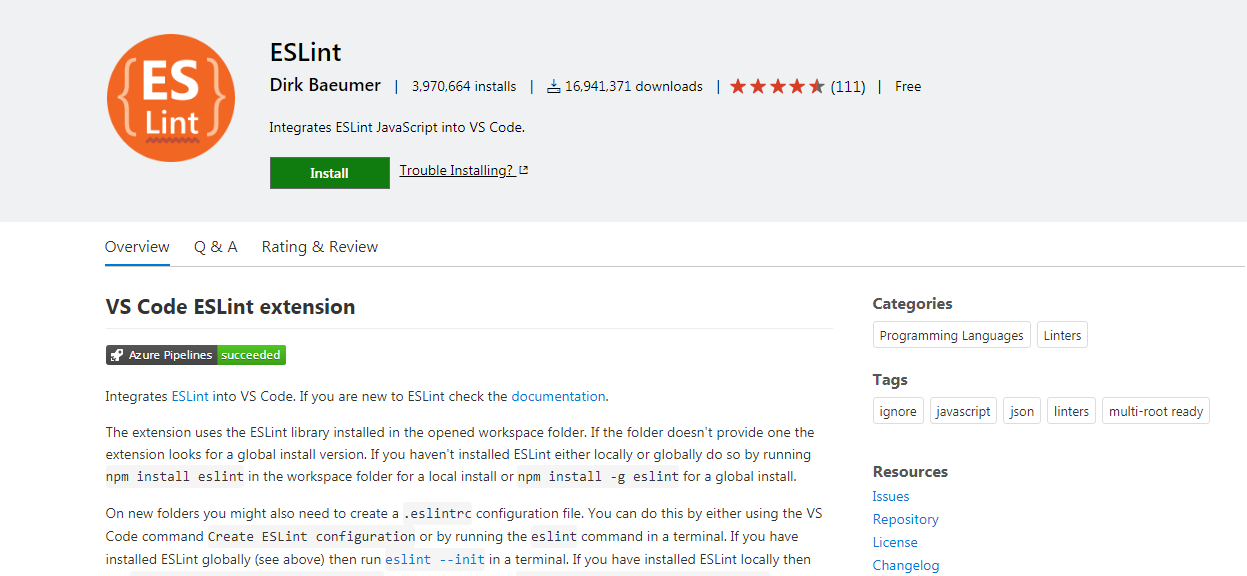Install the ESLint extension
The height and width of the screenshot is (576, 1247).
click(x=330, y=173)
